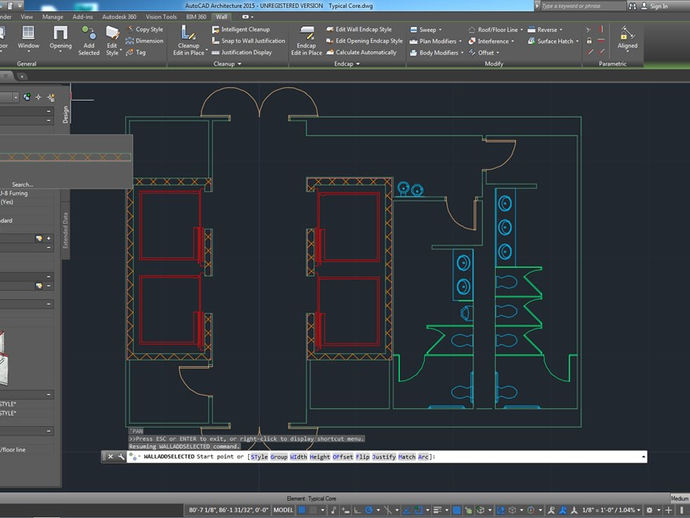Viewport: 690px width, 518px height.
Task: Open the Sweep dropdown
Action: [426, 30]
